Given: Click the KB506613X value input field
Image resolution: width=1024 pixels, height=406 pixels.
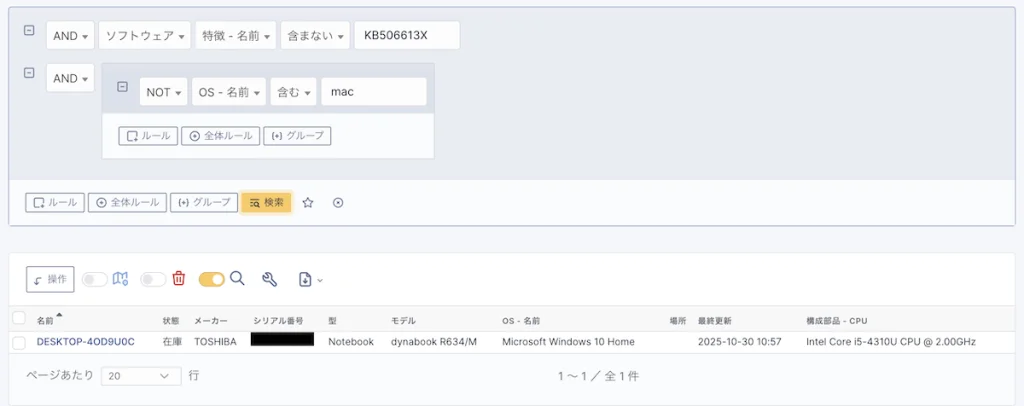Looking at the screenshot, I should [407, 36].
